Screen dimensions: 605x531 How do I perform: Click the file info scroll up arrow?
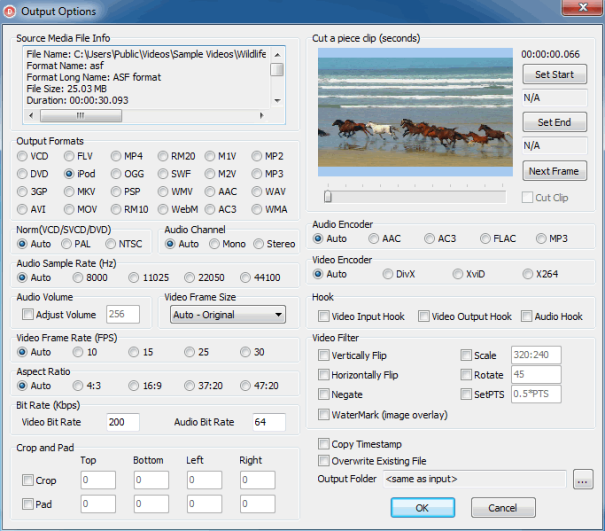pyautogui.click(x=277, y=55)
